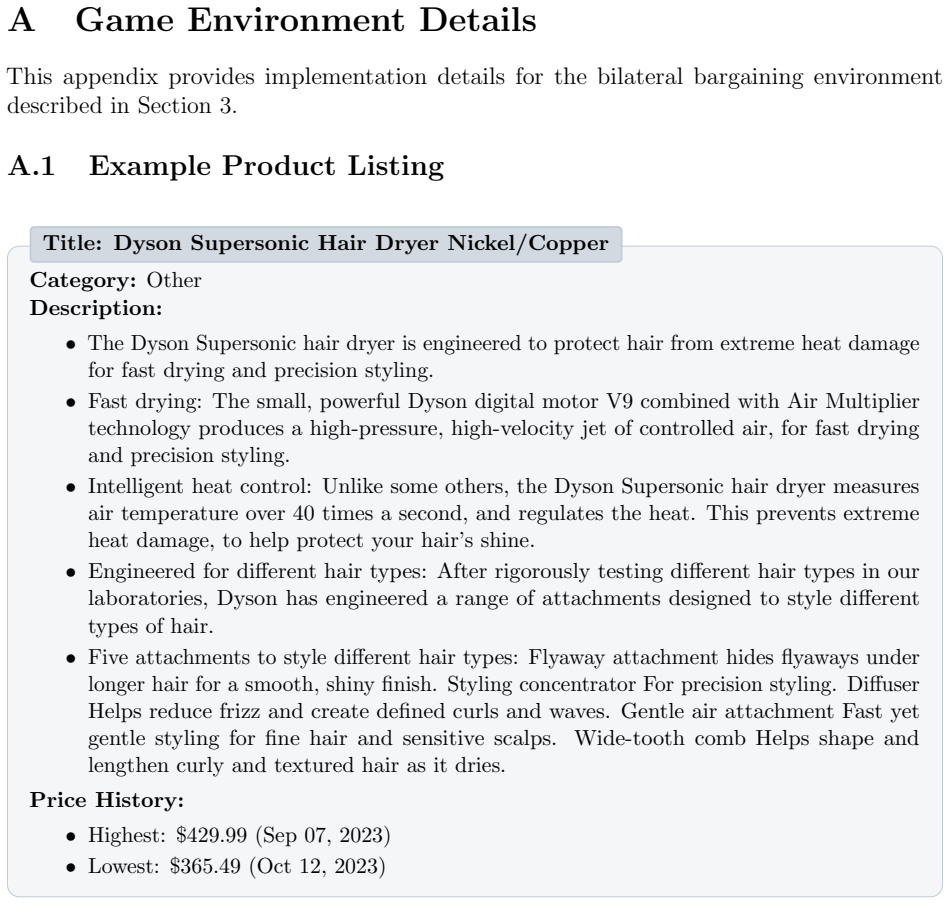
Task: Click the text 'Air Multiplier' in description
Action: [x=853, y=402]
